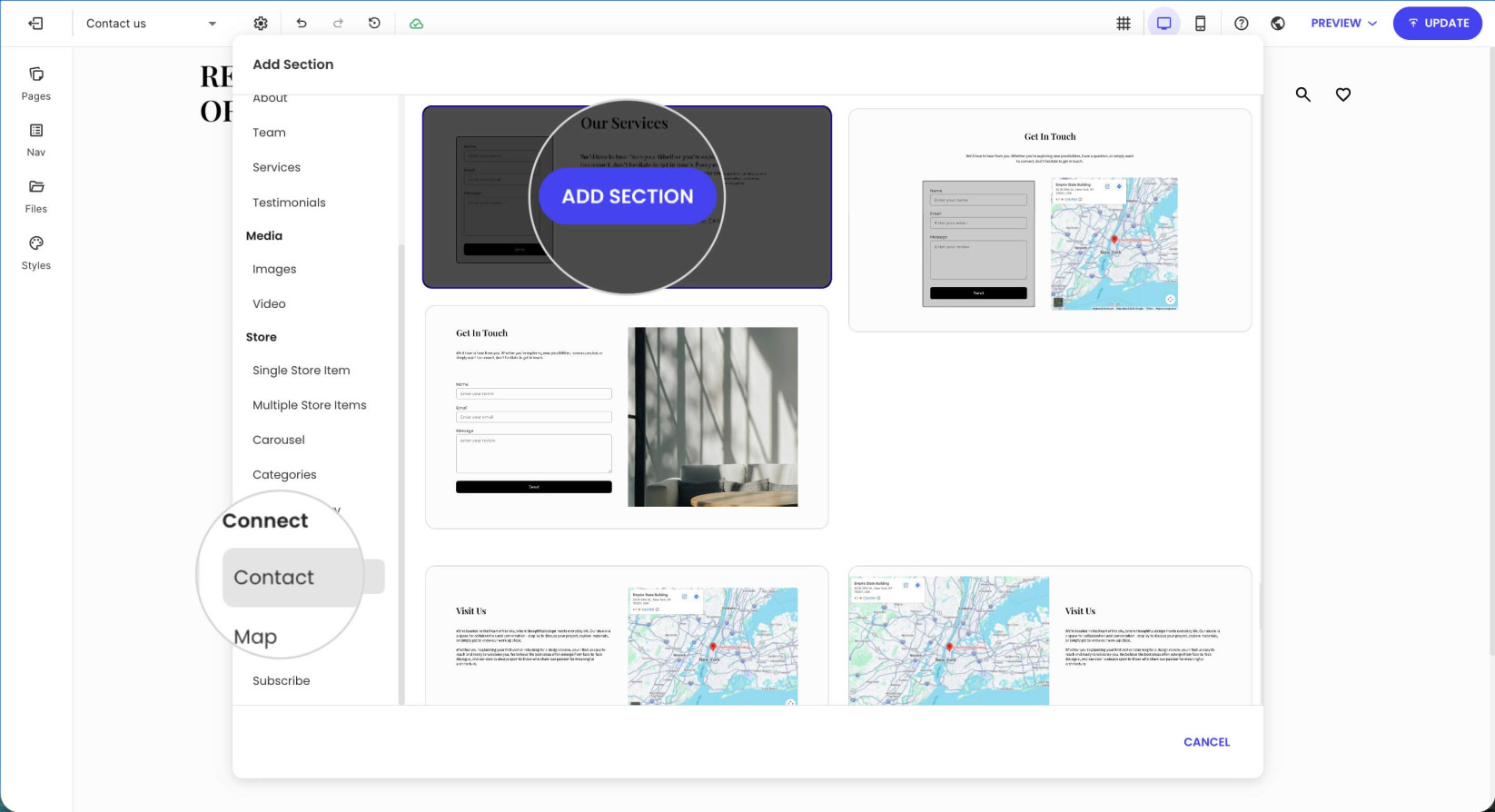Select the Testimonials category
1495x812 pixels.
[289, 203]
